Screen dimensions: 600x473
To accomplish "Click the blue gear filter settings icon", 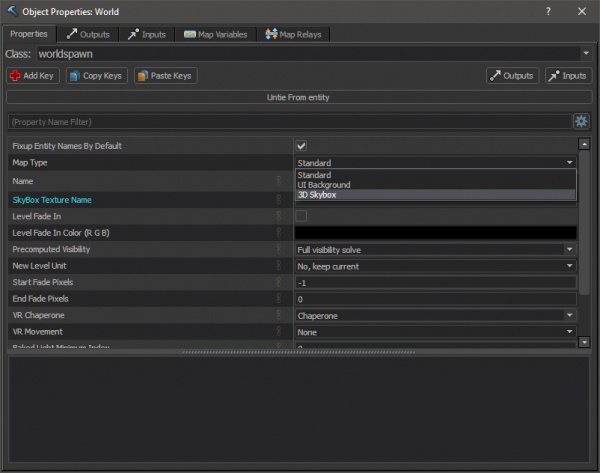I will pyautogui.click(x=581, y=121).
